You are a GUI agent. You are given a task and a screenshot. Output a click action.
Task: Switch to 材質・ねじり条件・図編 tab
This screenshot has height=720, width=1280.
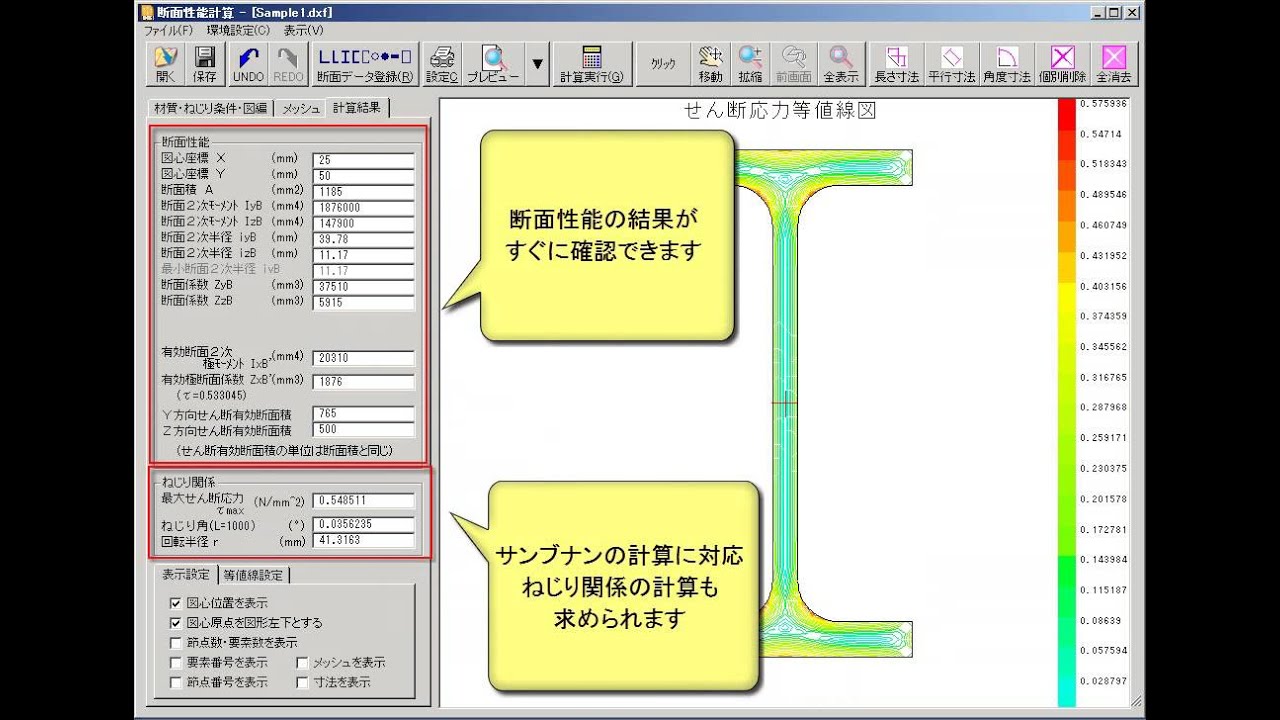pos(210,108)
